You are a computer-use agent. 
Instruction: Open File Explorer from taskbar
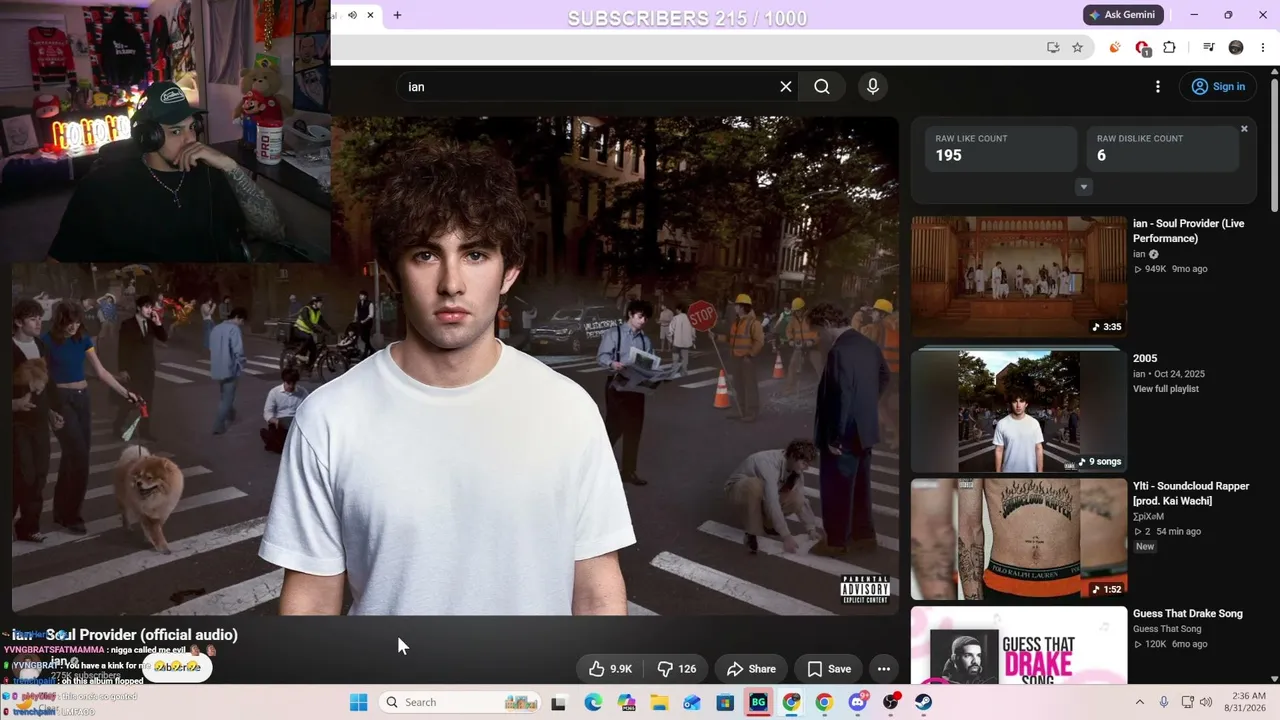coord(659,702)
